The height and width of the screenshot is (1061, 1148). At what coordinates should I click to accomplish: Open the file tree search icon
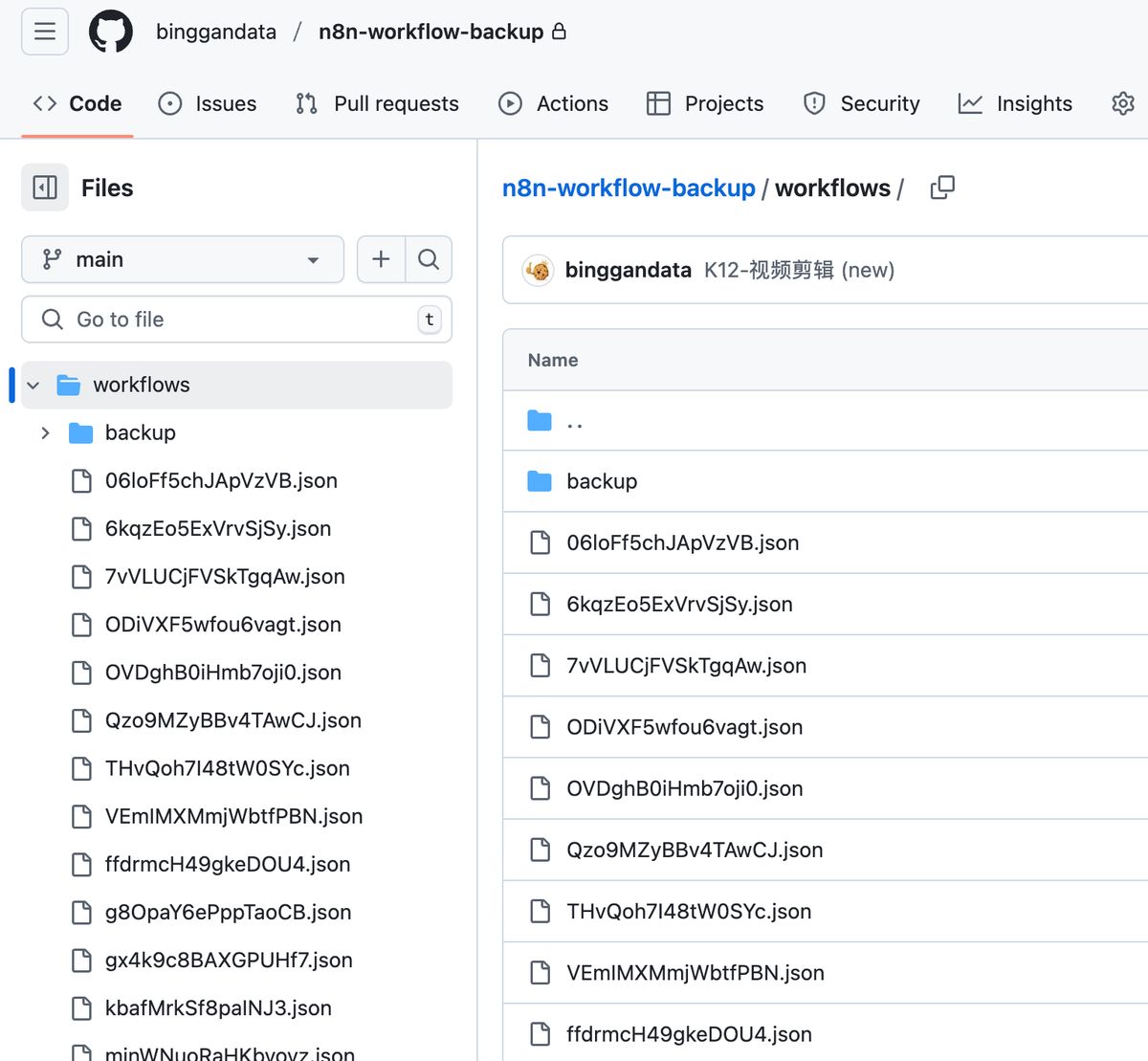point(429,259)
